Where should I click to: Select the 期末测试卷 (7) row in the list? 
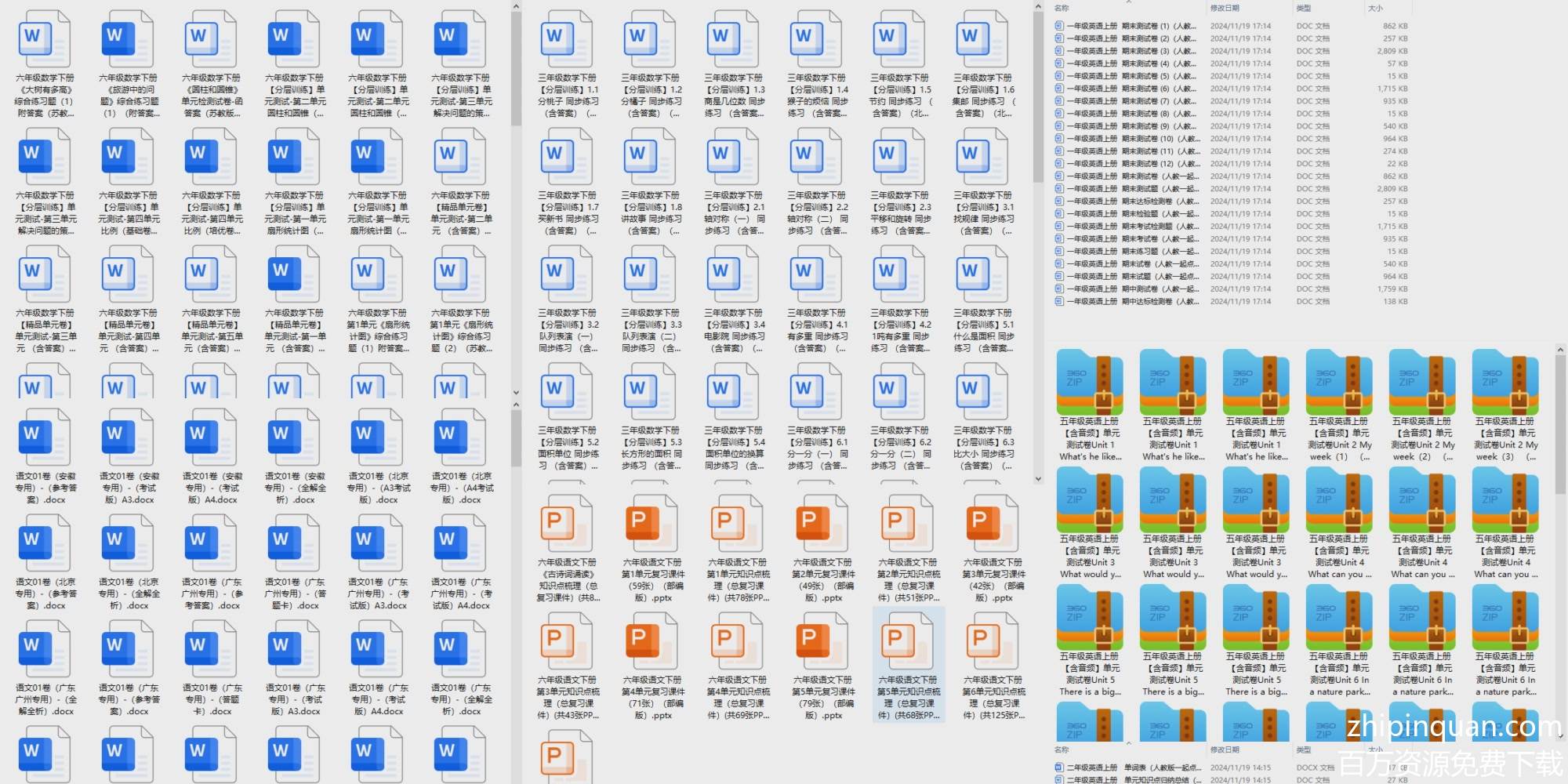[1231, 101]
